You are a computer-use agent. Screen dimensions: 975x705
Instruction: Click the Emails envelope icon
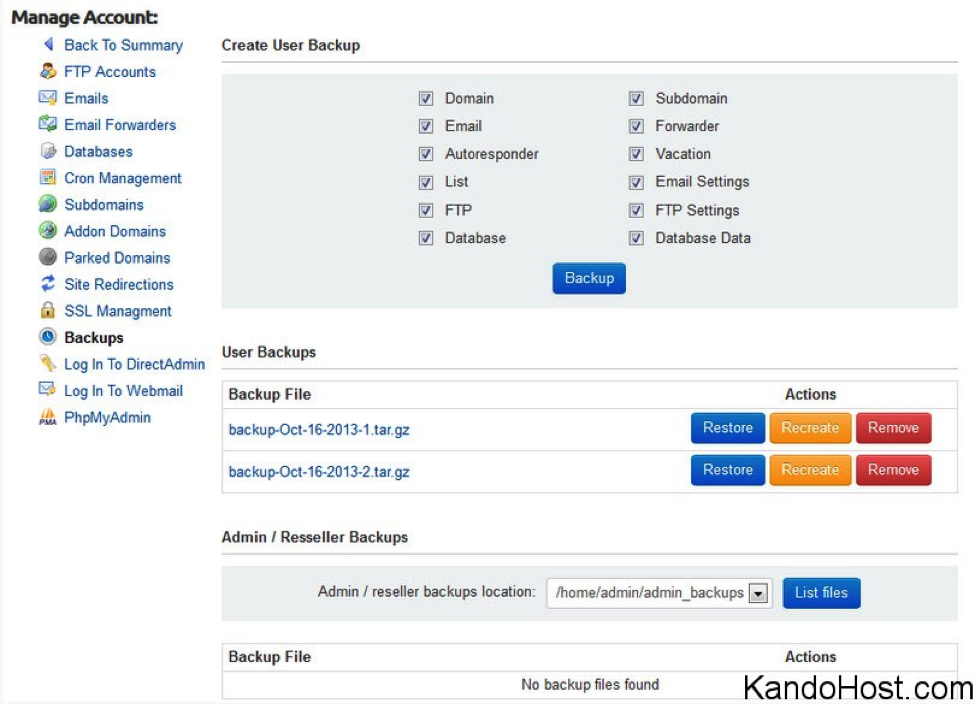coord(48,98)
